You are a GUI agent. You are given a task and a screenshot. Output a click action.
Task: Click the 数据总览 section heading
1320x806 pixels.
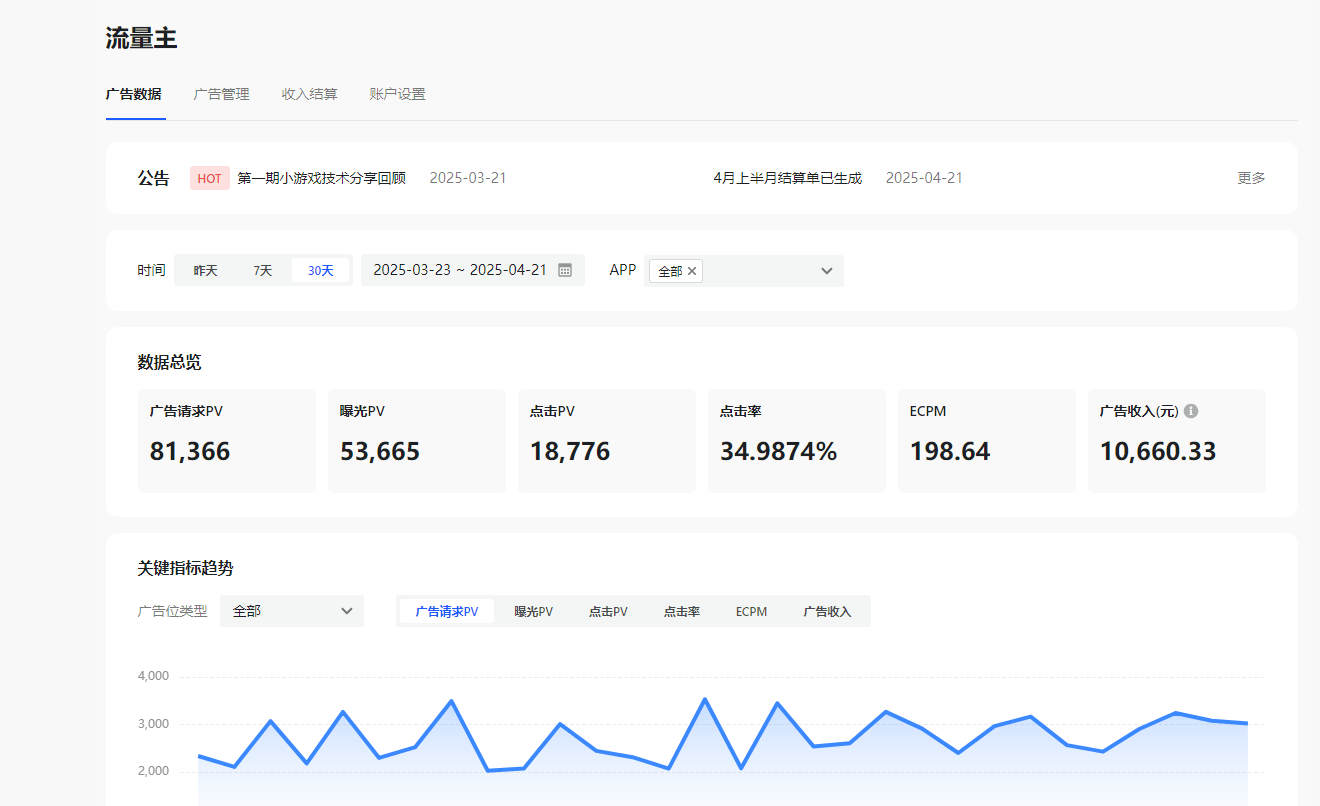tap(170, 362)
